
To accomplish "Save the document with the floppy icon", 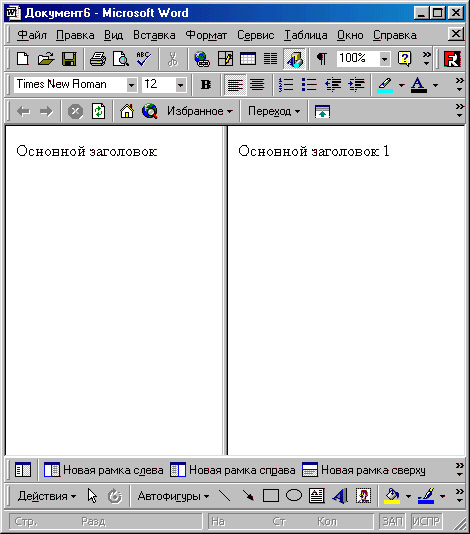I will (69, 59).
